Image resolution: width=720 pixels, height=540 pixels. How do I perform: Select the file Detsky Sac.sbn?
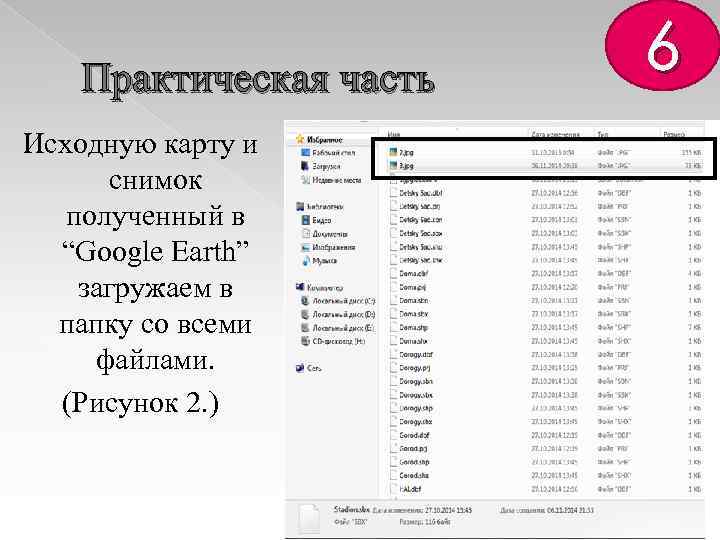click(x=421, y=220)
